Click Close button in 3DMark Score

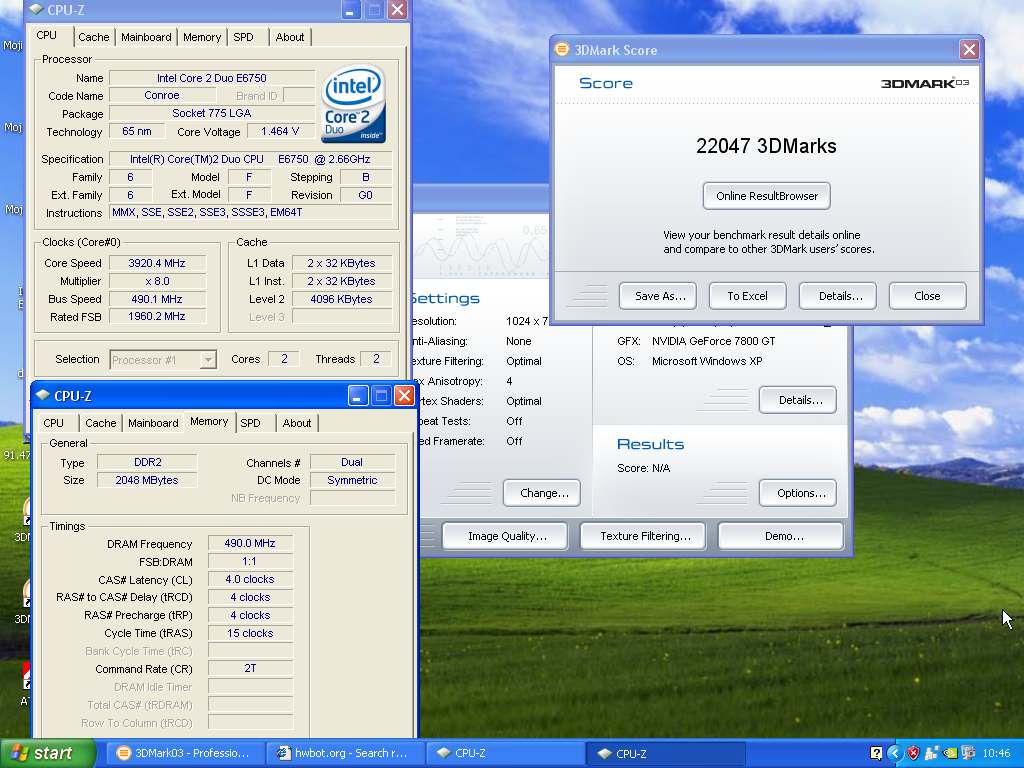[x=927, y=296]
